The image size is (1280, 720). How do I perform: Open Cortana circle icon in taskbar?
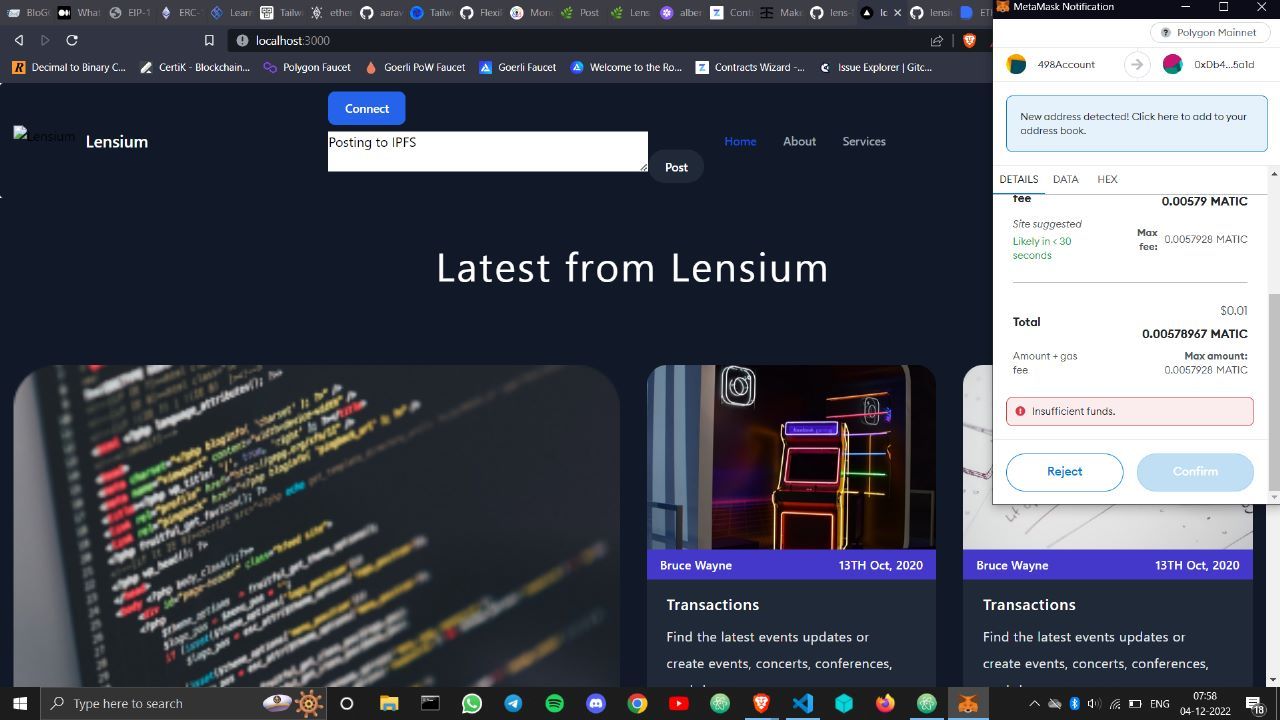tap(346, 703)
